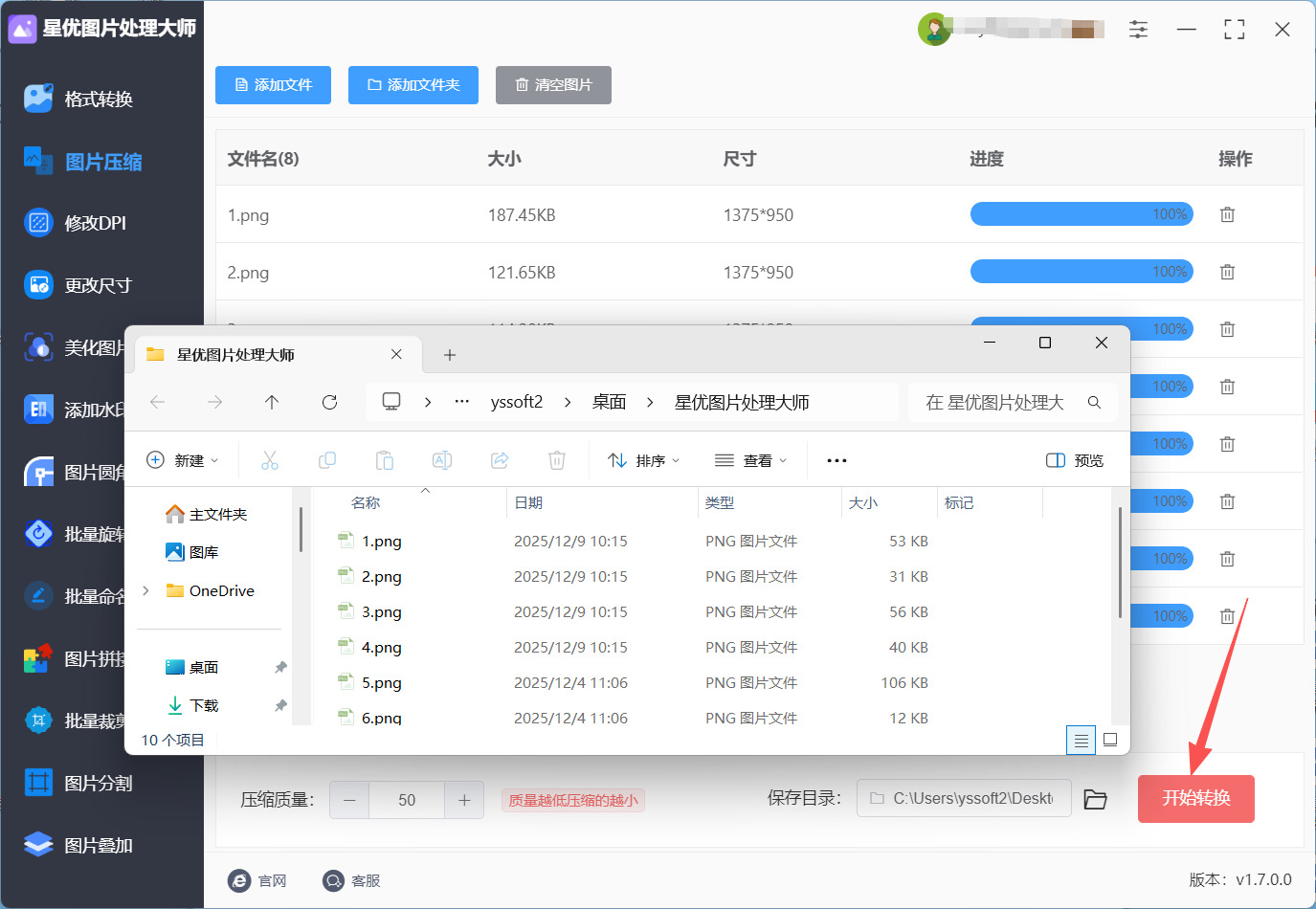Switch explorer to large thumbnails view

[x=1110, y=740]
